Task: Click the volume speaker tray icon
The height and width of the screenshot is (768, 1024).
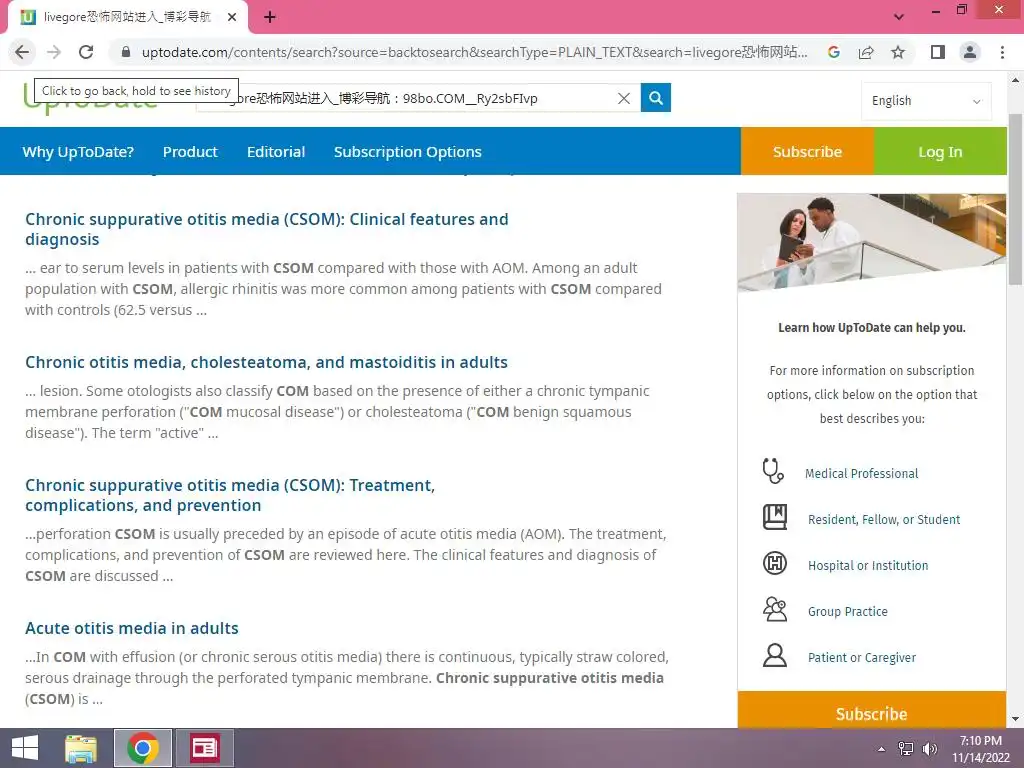Action: coord(929,749)
